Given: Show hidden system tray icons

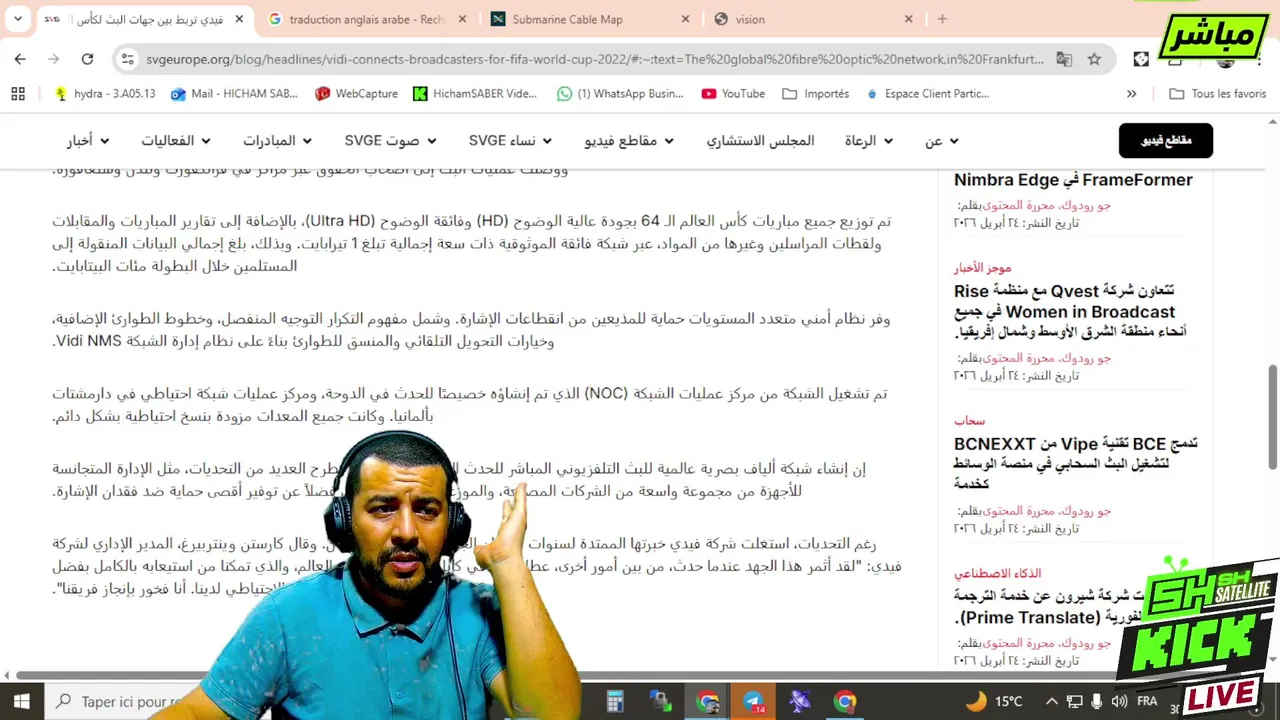Looking at the screenshot, I should pyautogui.click(x=1051, y=701).
